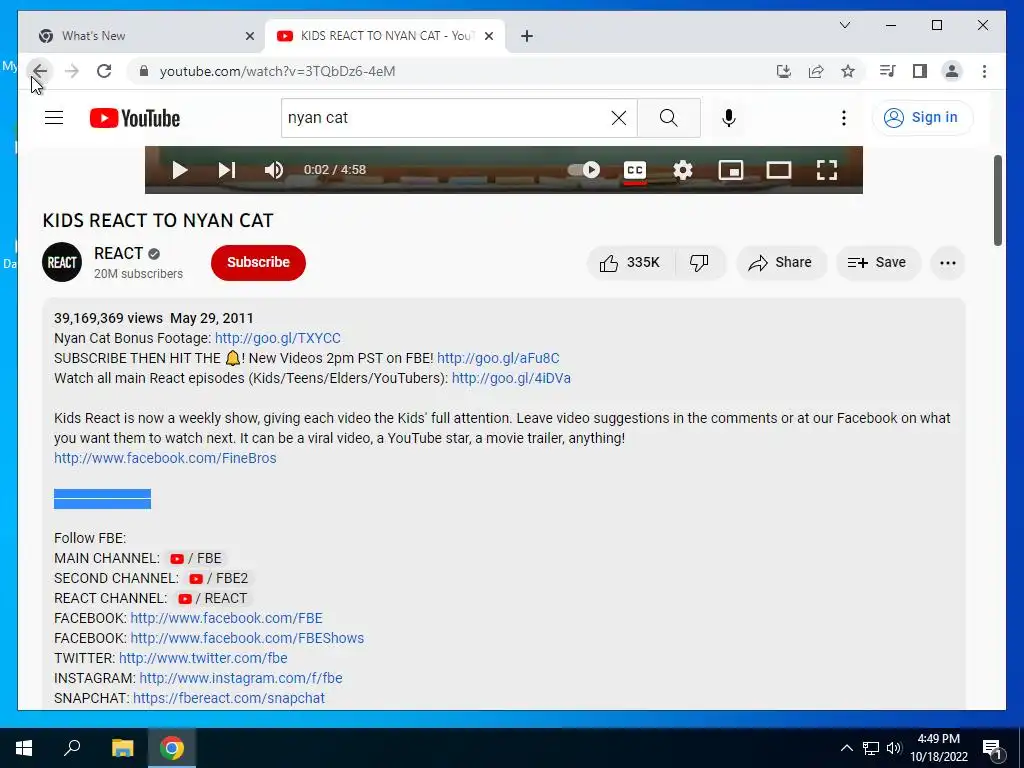This screenshot has width=1024, height=768.
Task: Open the goo.gl/4iDVa React episodes link
Action: point(511,378)
